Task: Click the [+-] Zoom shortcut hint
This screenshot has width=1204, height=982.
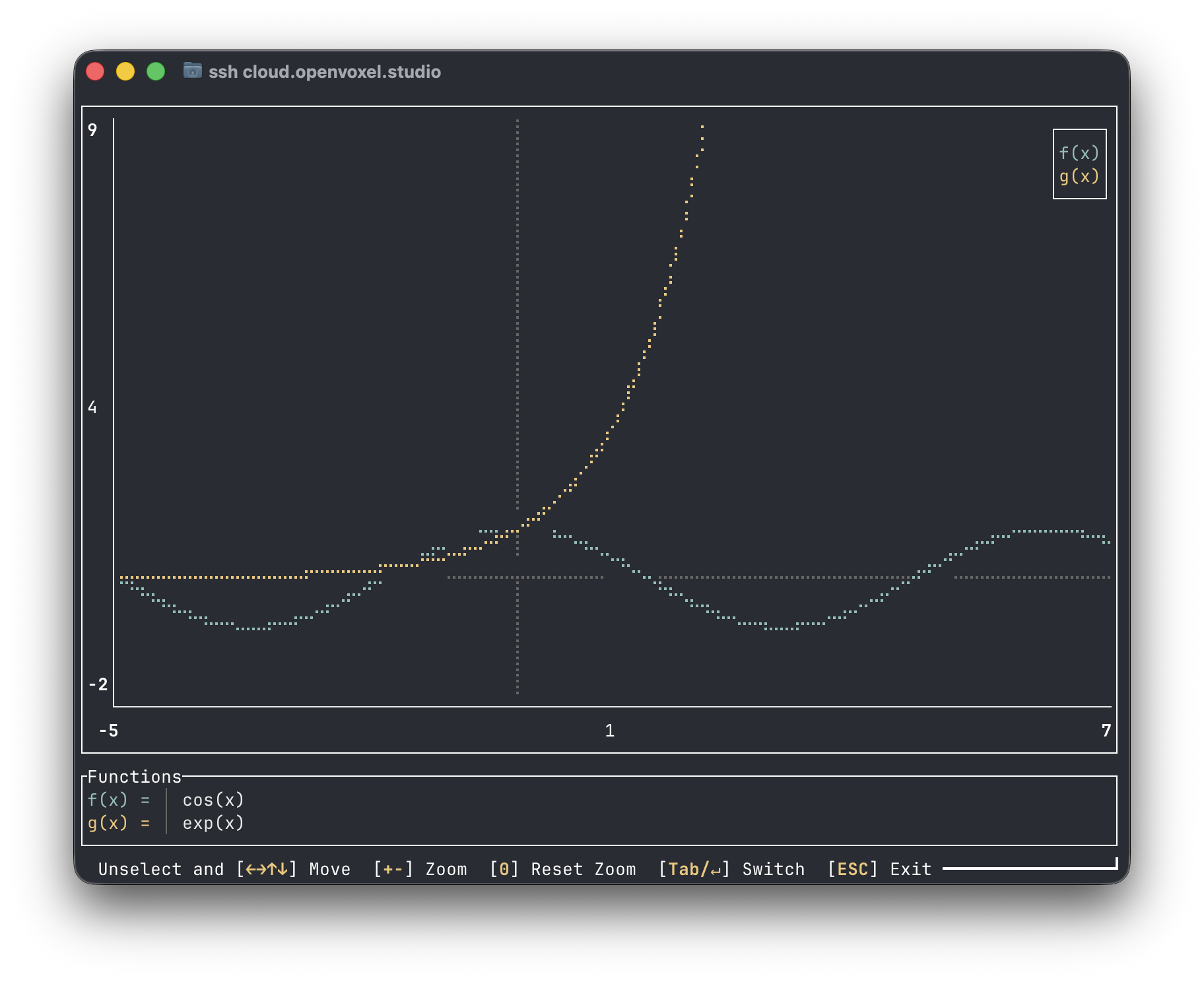Action: coord(420,869)
